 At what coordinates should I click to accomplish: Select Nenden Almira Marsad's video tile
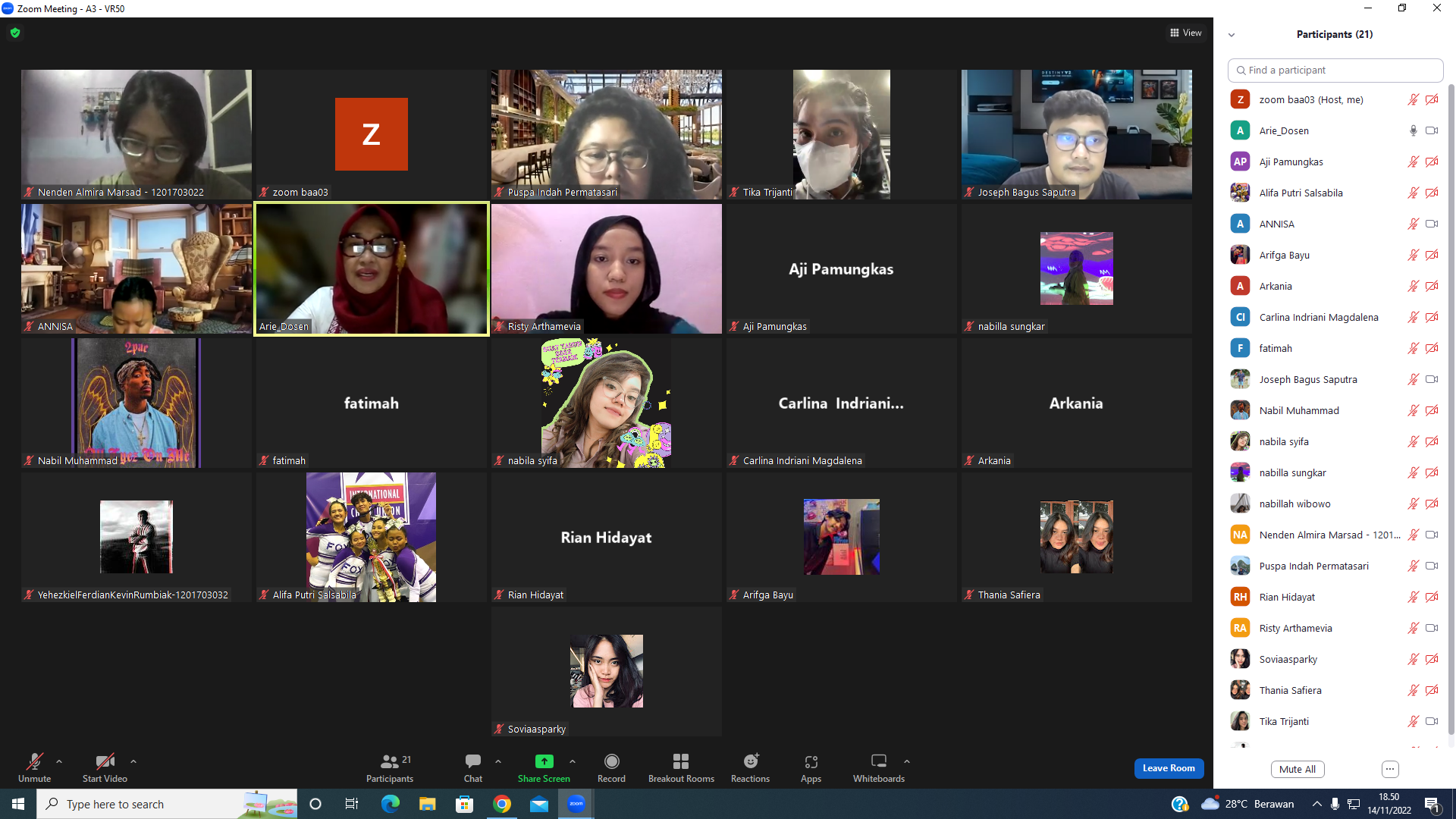136,134
